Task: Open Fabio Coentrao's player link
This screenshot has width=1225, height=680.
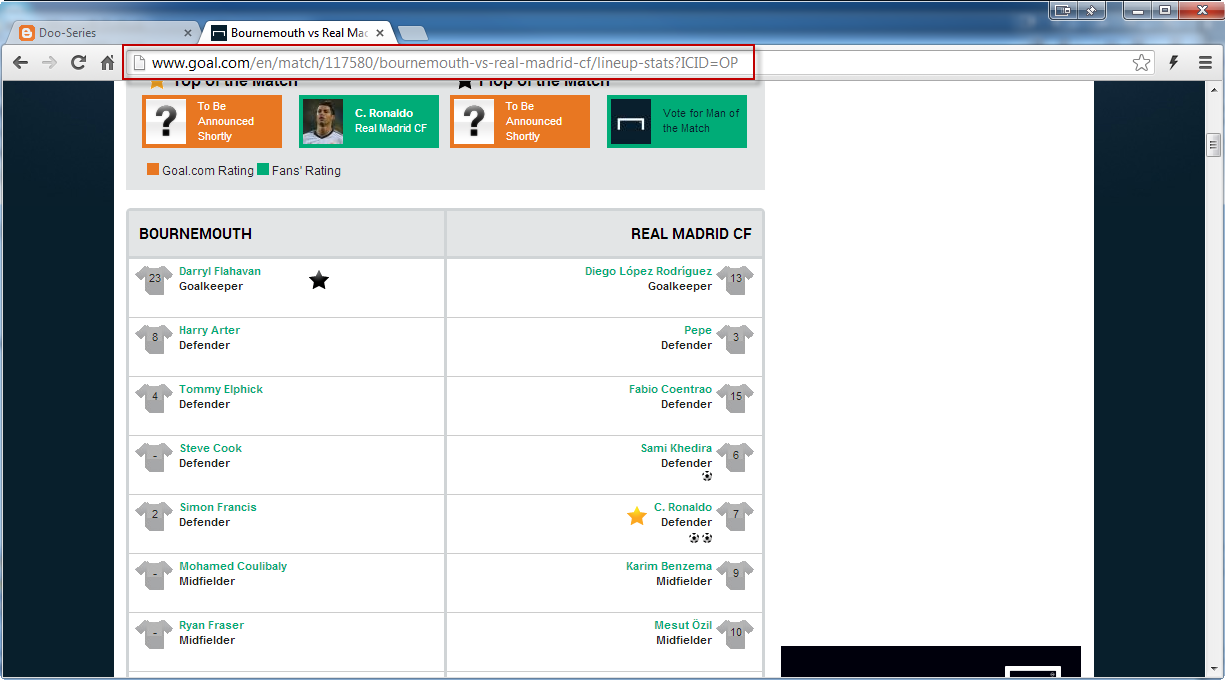Action: (x=670, y=389)
